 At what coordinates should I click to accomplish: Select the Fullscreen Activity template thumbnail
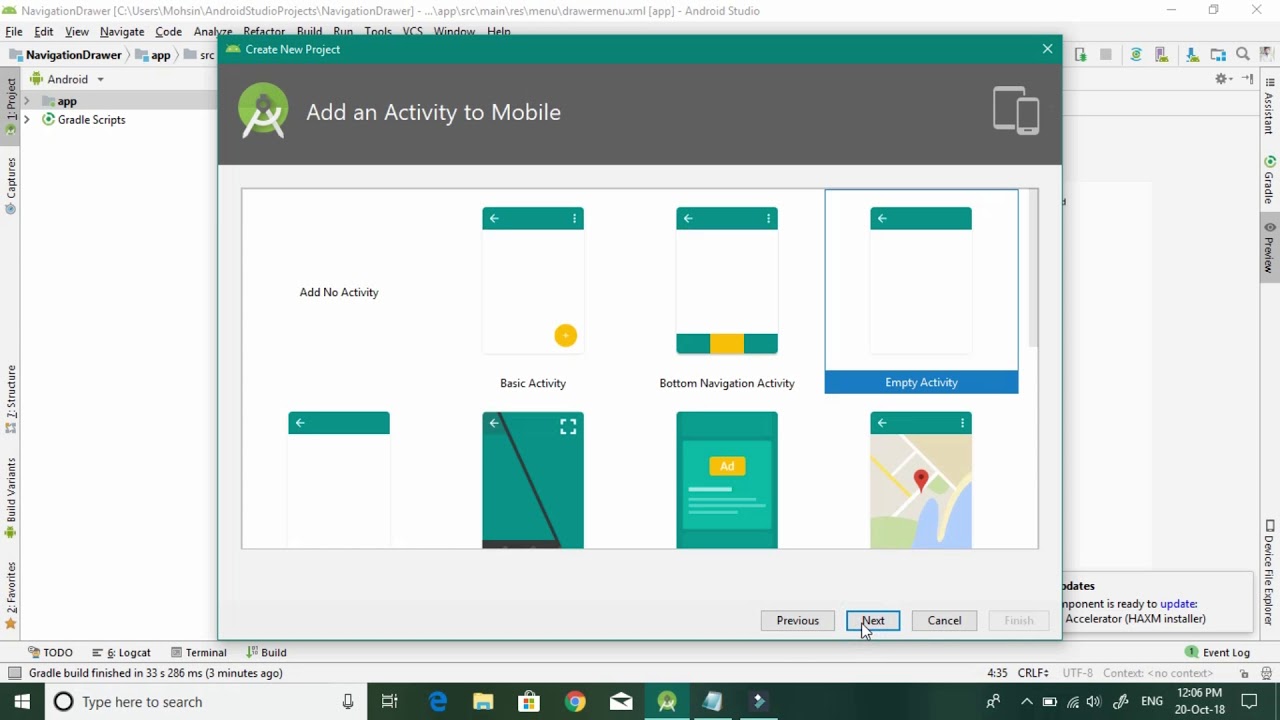click(x=533, y=480)
